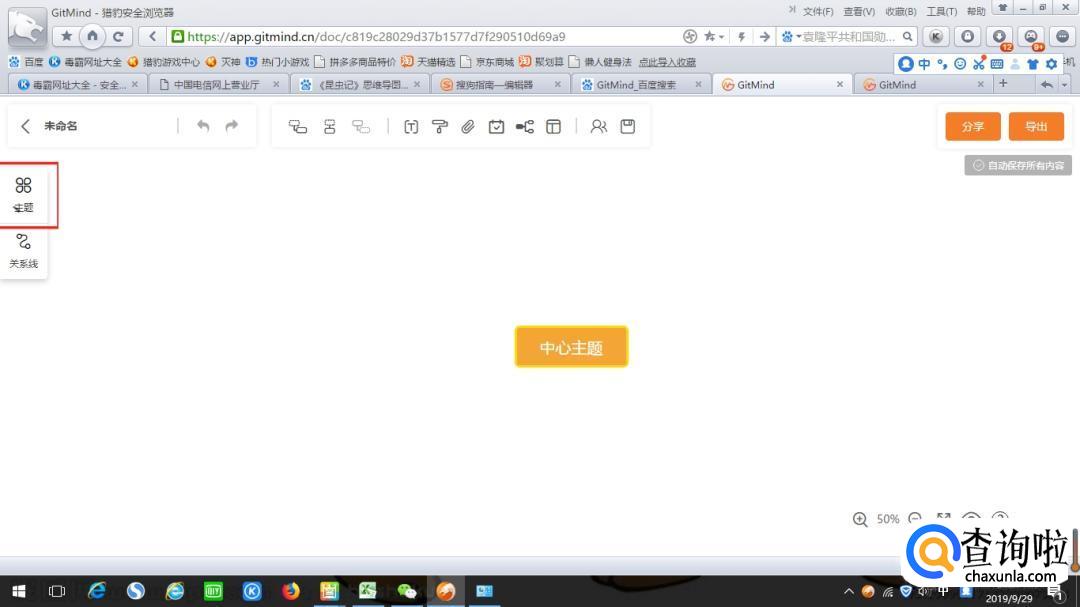
Task: Click the undo arrow in GitMind toolbar
Action: point(203,126)
